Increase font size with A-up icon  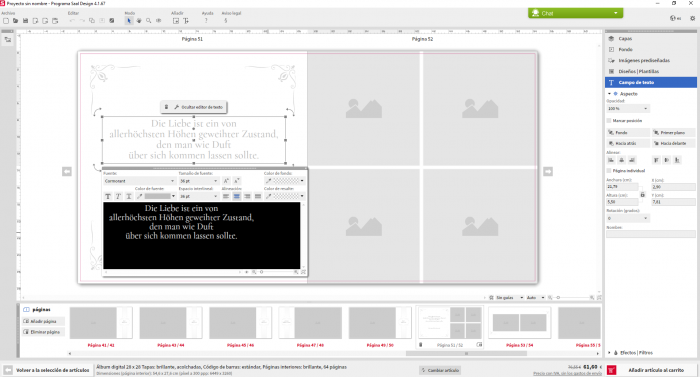click(x=226, y=181)
